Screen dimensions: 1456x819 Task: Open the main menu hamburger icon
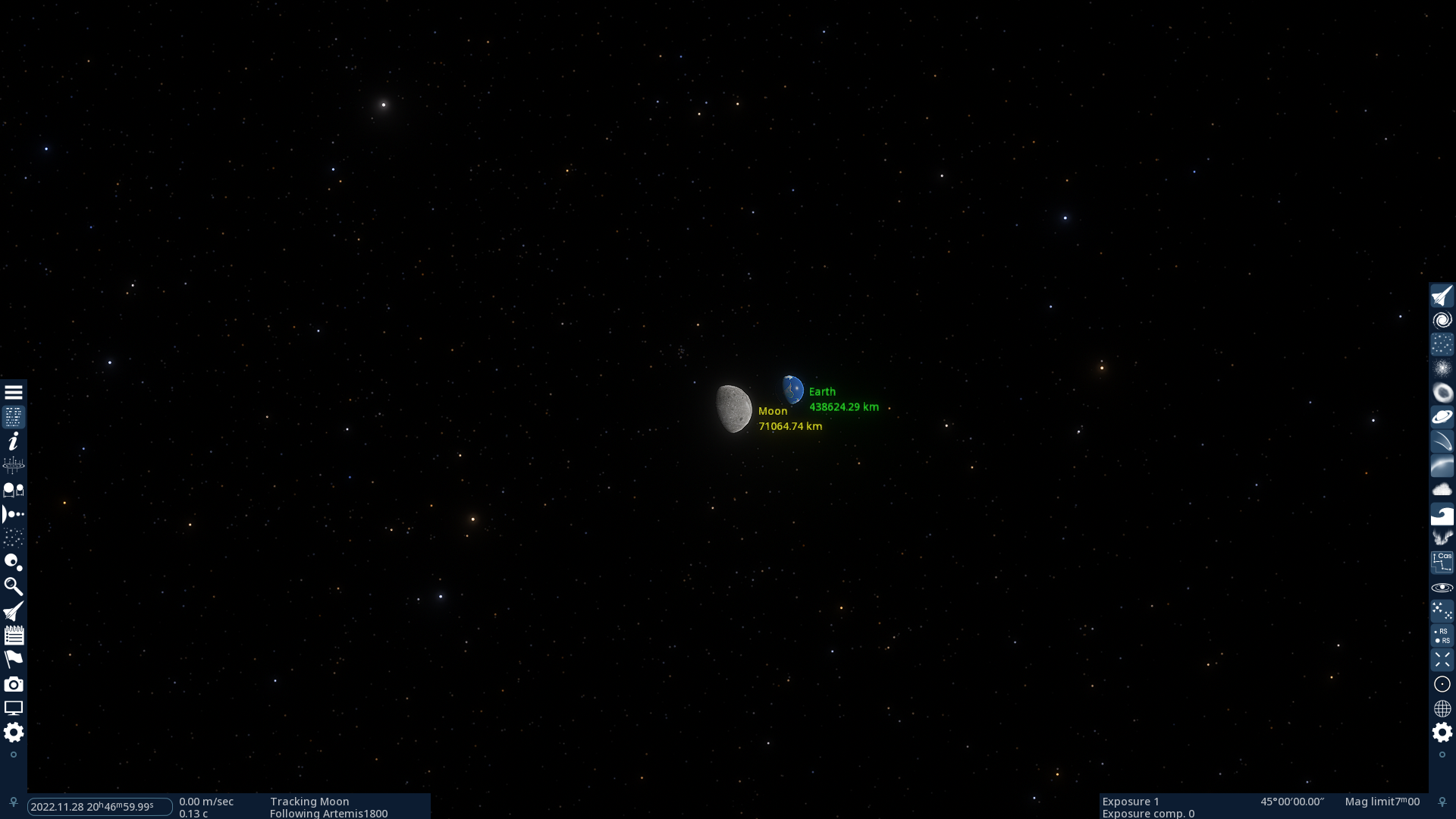(14, 393)
